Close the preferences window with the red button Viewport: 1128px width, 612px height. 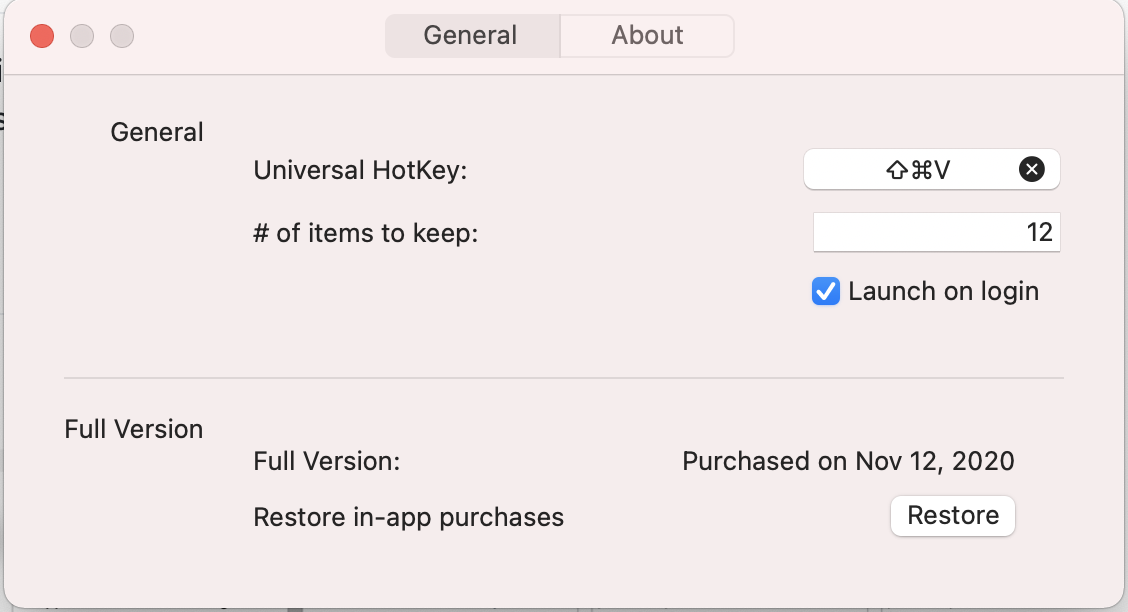(42, 37)
